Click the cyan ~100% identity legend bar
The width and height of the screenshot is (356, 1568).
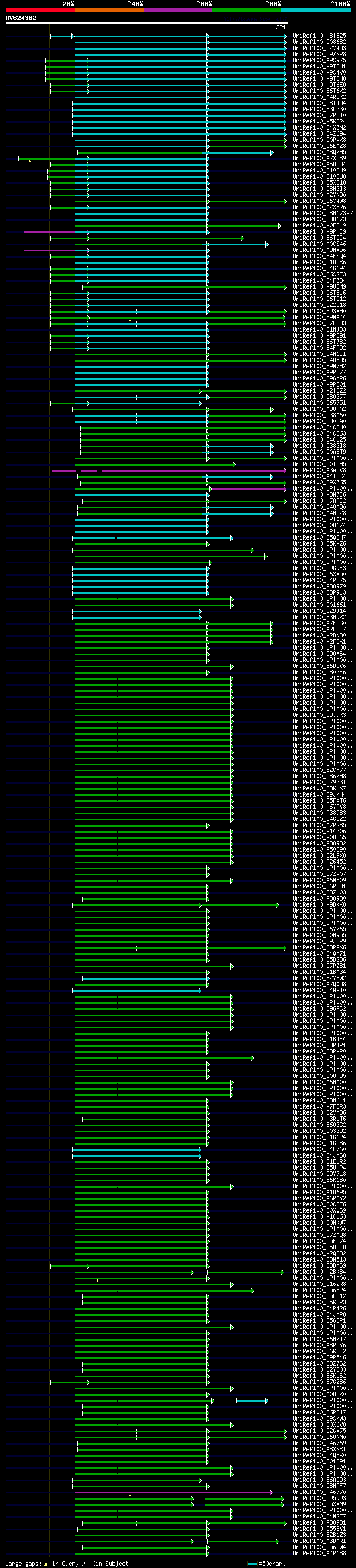click(x=317, y=10)
